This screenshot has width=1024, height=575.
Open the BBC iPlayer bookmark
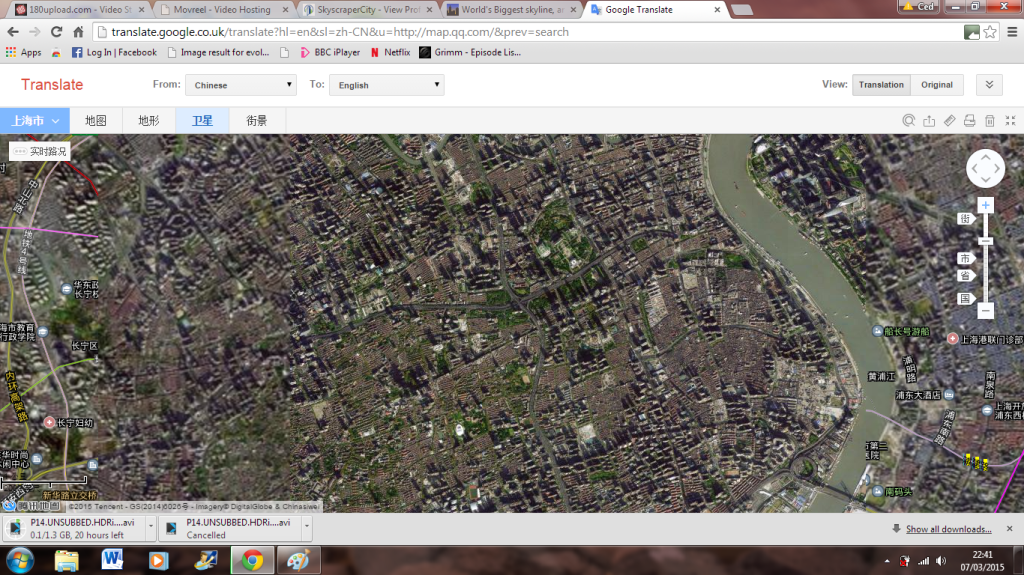coord(330,52)
